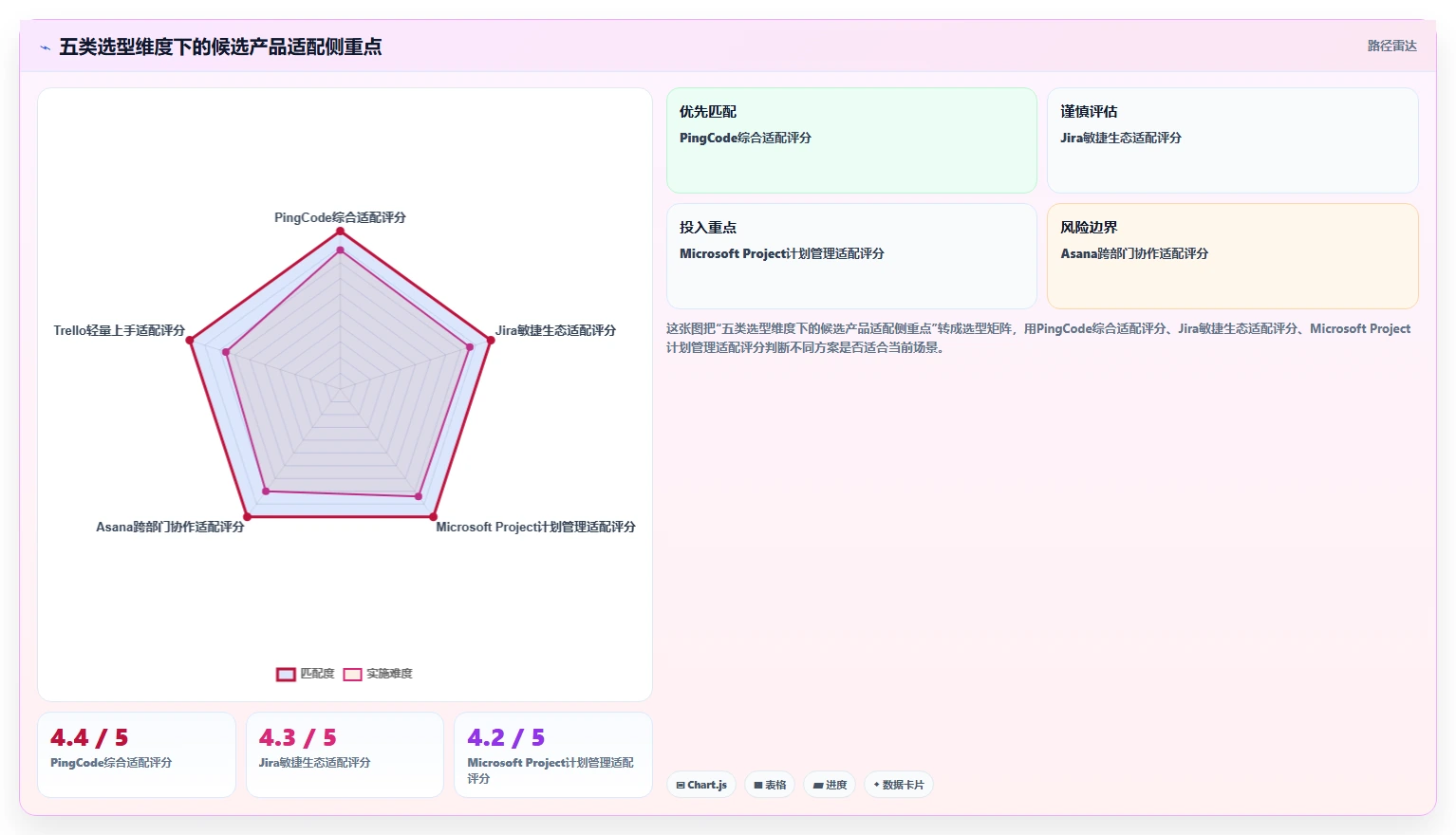The width and height of the screenshot is (1456, 835).
Task: Open the 优先匹配 card
Action: coord(851,140)
